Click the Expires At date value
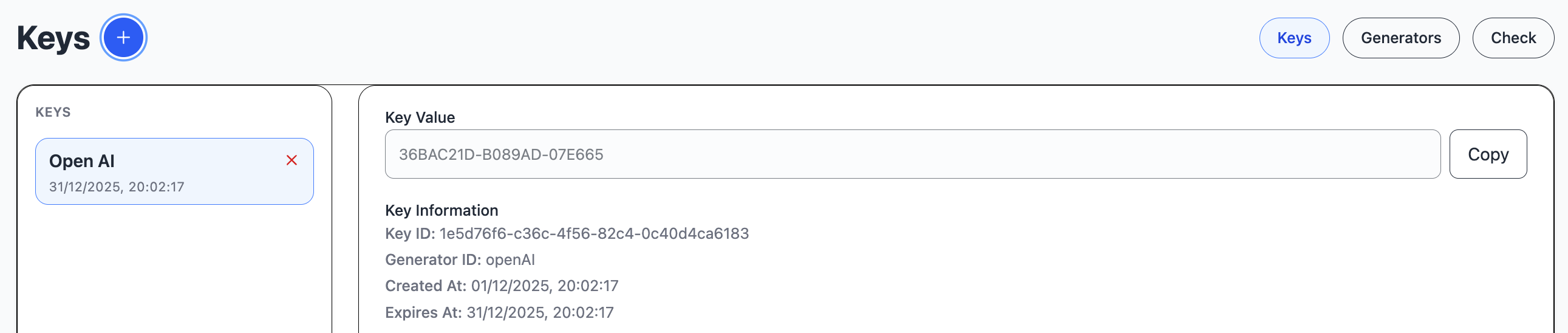Screen dimensions: 1568x333 click(x=540, y=313)
